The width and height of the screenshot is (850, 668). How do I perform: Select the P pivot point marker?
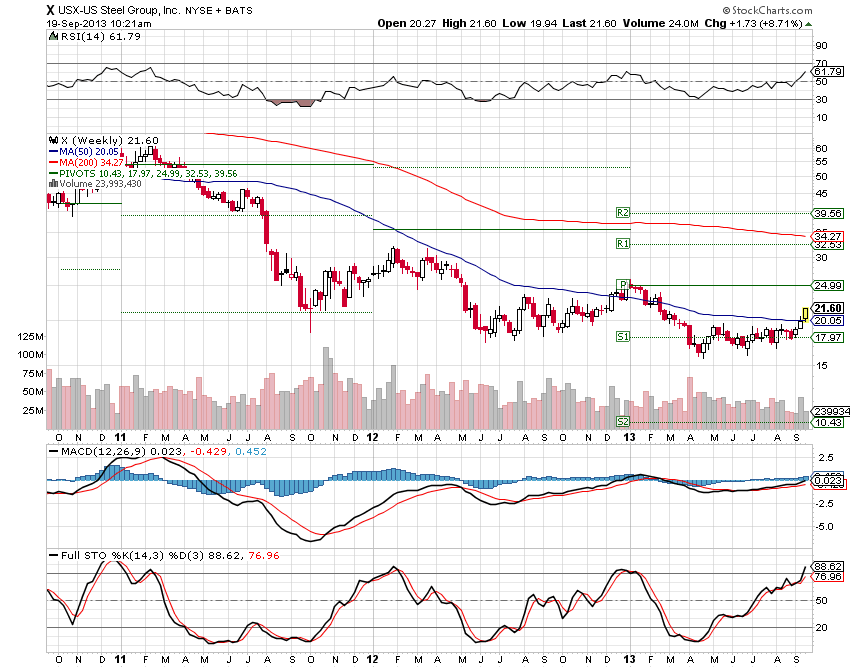coord(623,285)
